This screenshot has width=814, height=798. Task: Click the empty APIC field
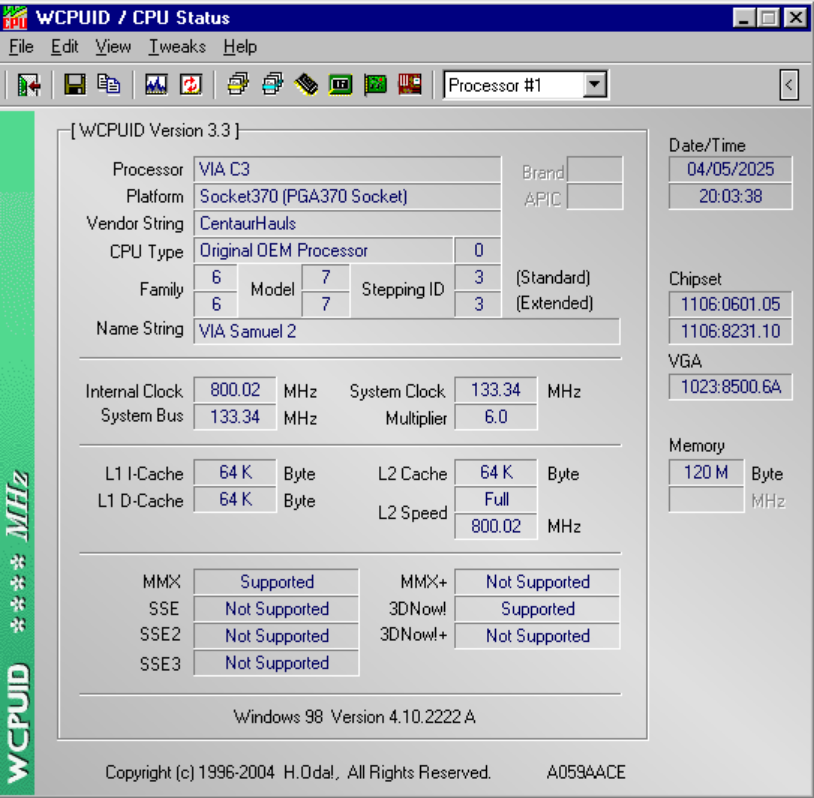point(595,196)
